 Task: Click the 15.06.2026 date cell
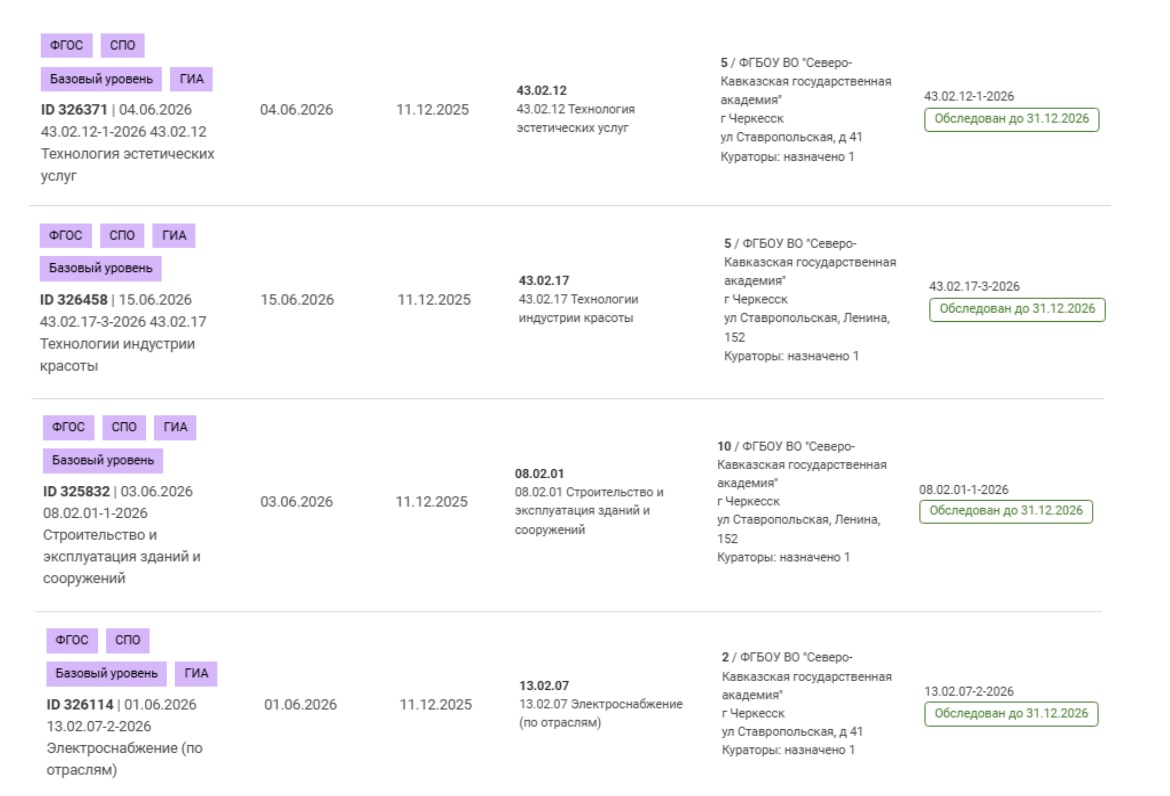click(x=297, y=300)
